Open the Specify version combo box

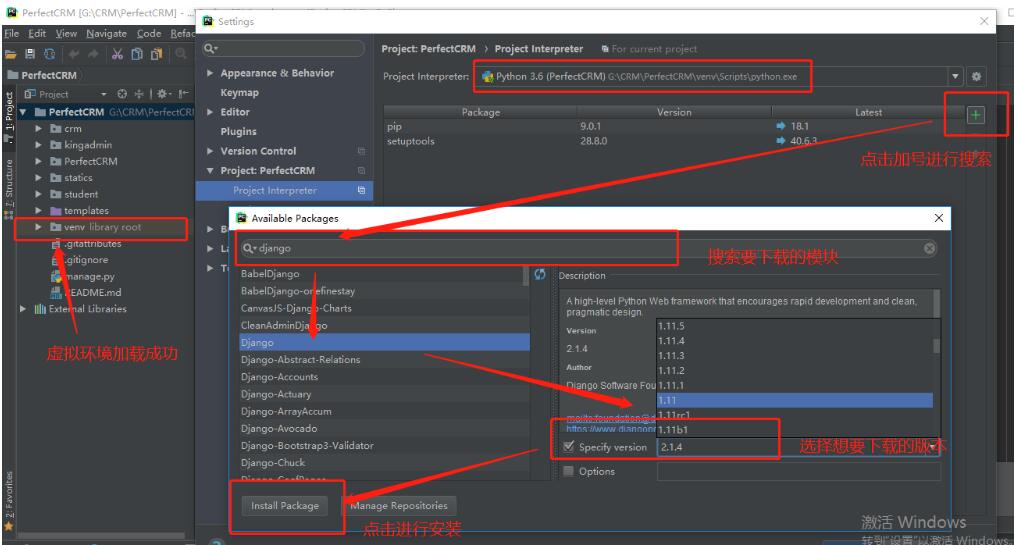(x=798, y=447)
